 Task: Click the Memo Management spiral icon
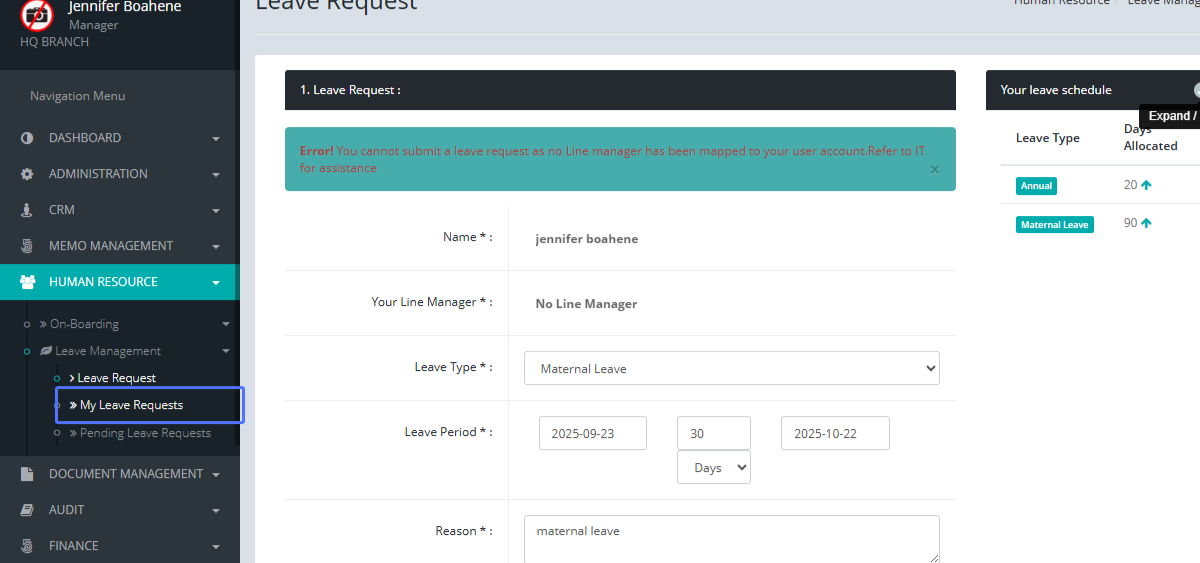[x=27, y=246]
